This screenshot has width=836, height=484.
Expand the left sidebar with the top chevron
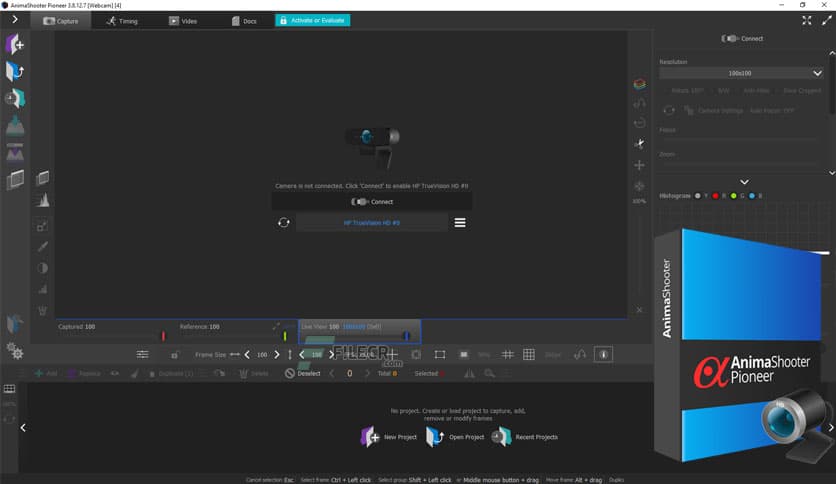(15, 19)
